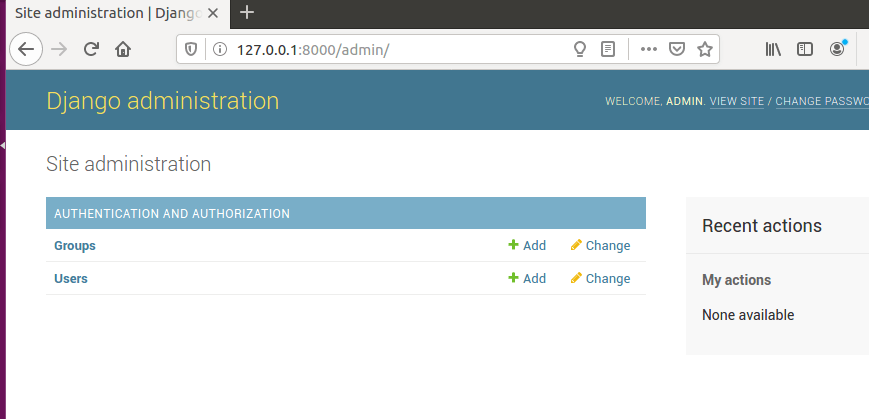
Task: Toggle reader view icon
Action: (608, 50)
